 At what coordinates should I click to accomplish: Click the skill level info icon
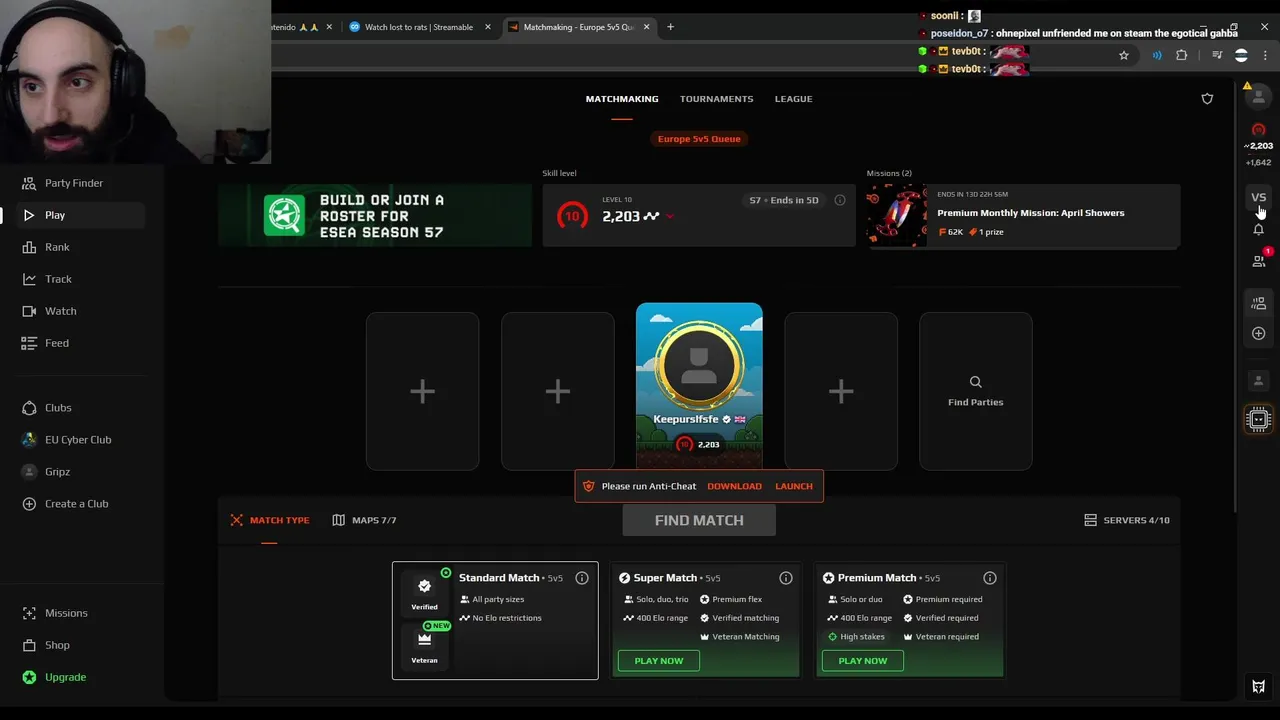point(840,200)
